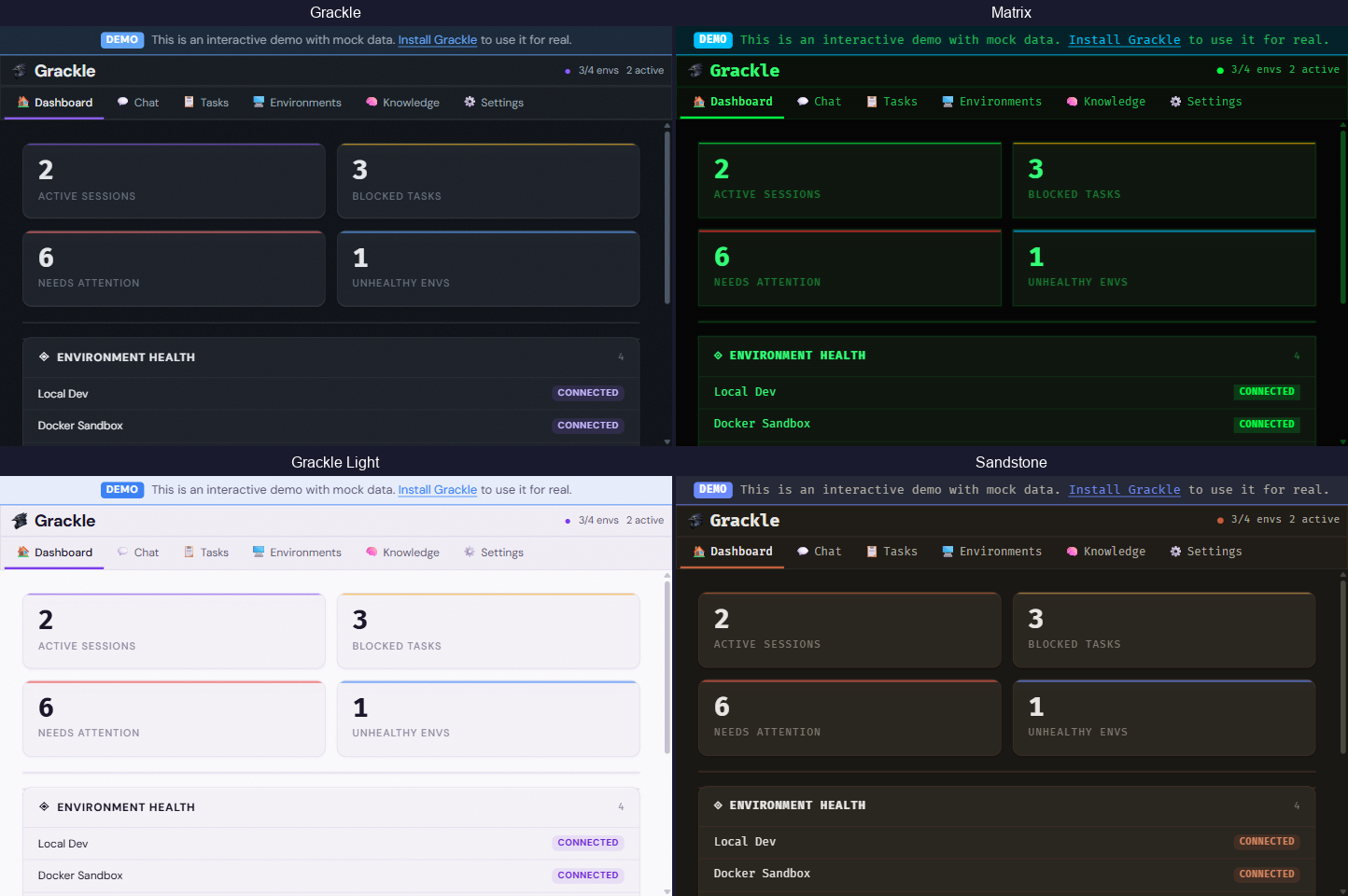
Task: Click the Tasks clipboard icon in the Matrix panel
Action: 872,102
